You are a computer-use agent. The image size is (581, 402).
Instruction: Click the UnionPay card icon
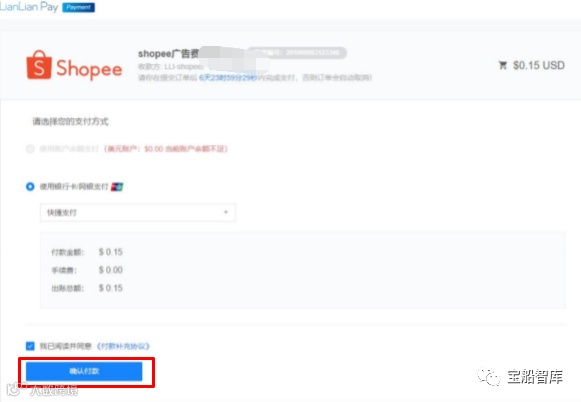(117, 187)
